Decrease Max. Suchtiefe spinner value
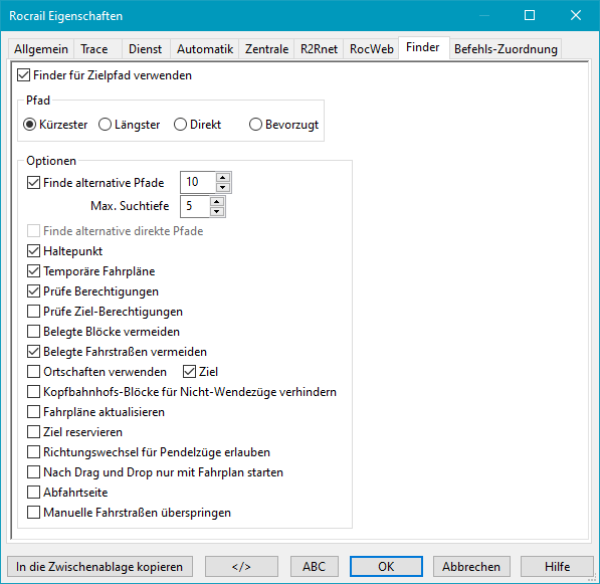The height and width of the screenshot is (584, 600). (217, 211)
